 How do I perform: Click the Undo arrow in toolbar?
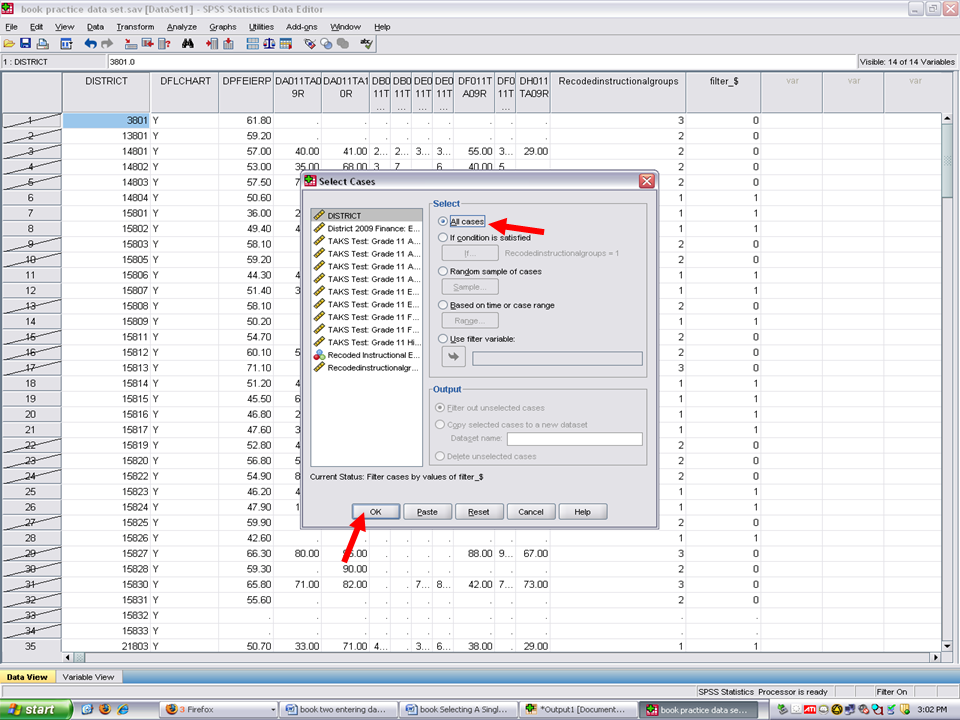tap(90, 44)
